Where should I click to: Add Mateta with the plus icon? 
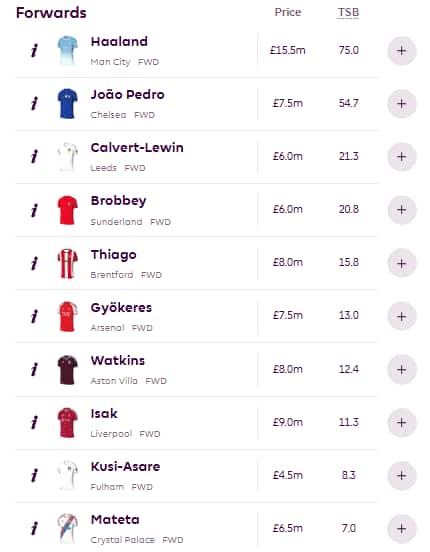[x=402, y=528]
